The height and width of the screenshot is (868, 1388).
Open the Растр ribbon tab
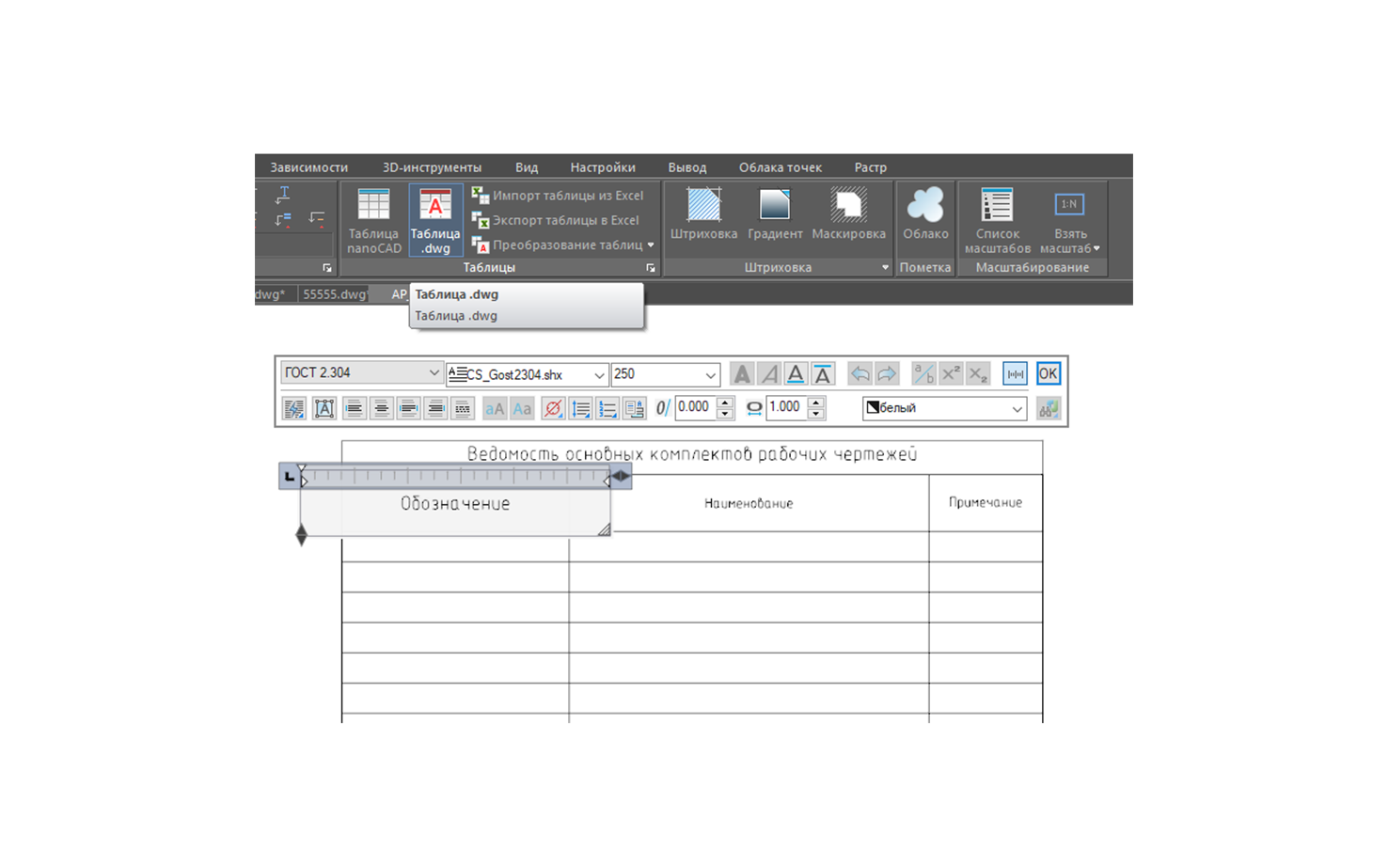pyautogui.click(x=871, y=167)
